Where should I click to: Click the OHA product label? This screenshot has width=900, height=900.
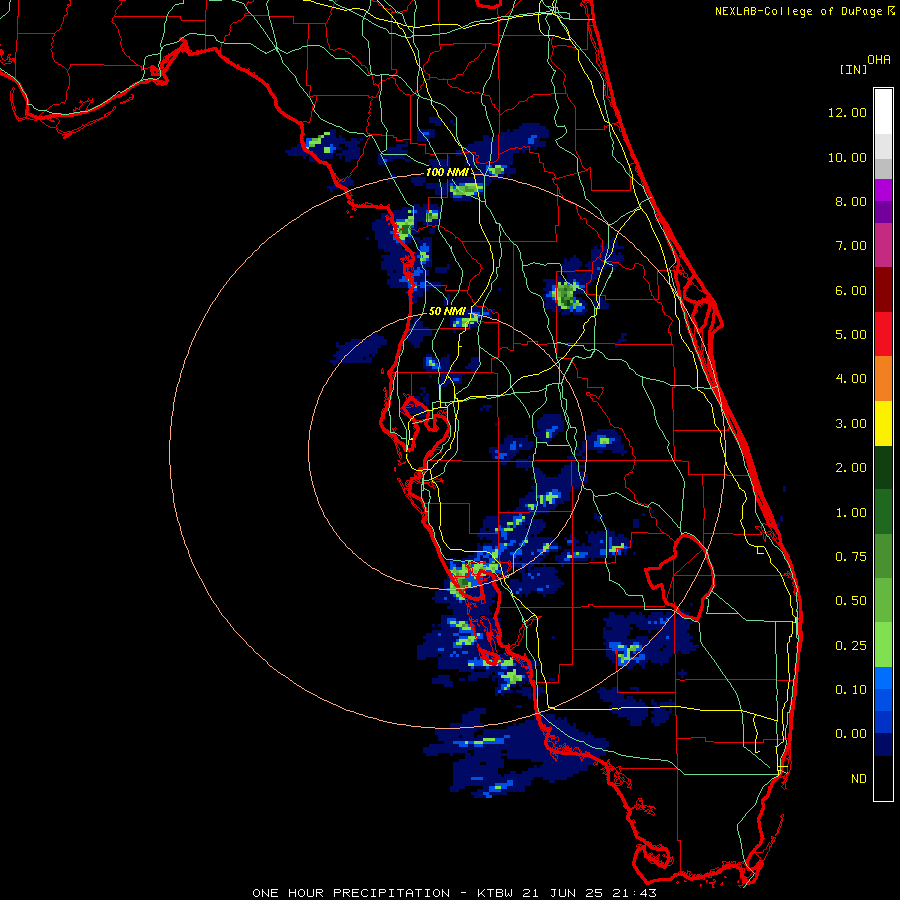pyautogui.click(x=879, y=59)
